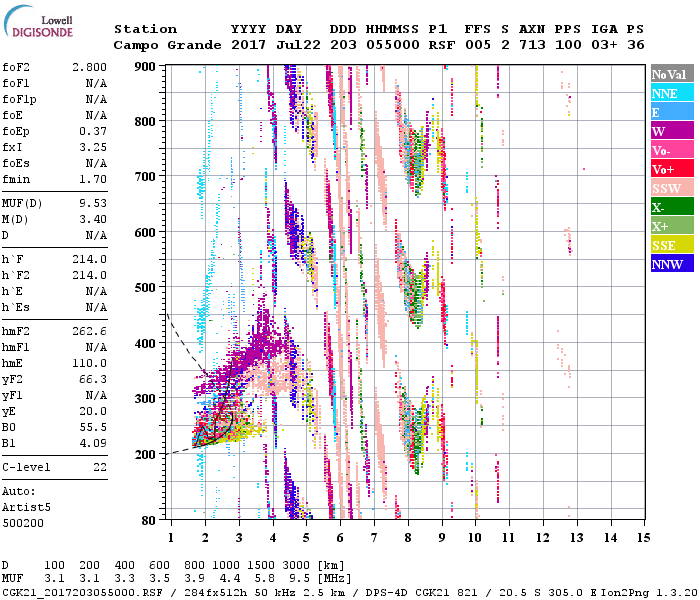Click the NNE cyan legend swatch

671,93
